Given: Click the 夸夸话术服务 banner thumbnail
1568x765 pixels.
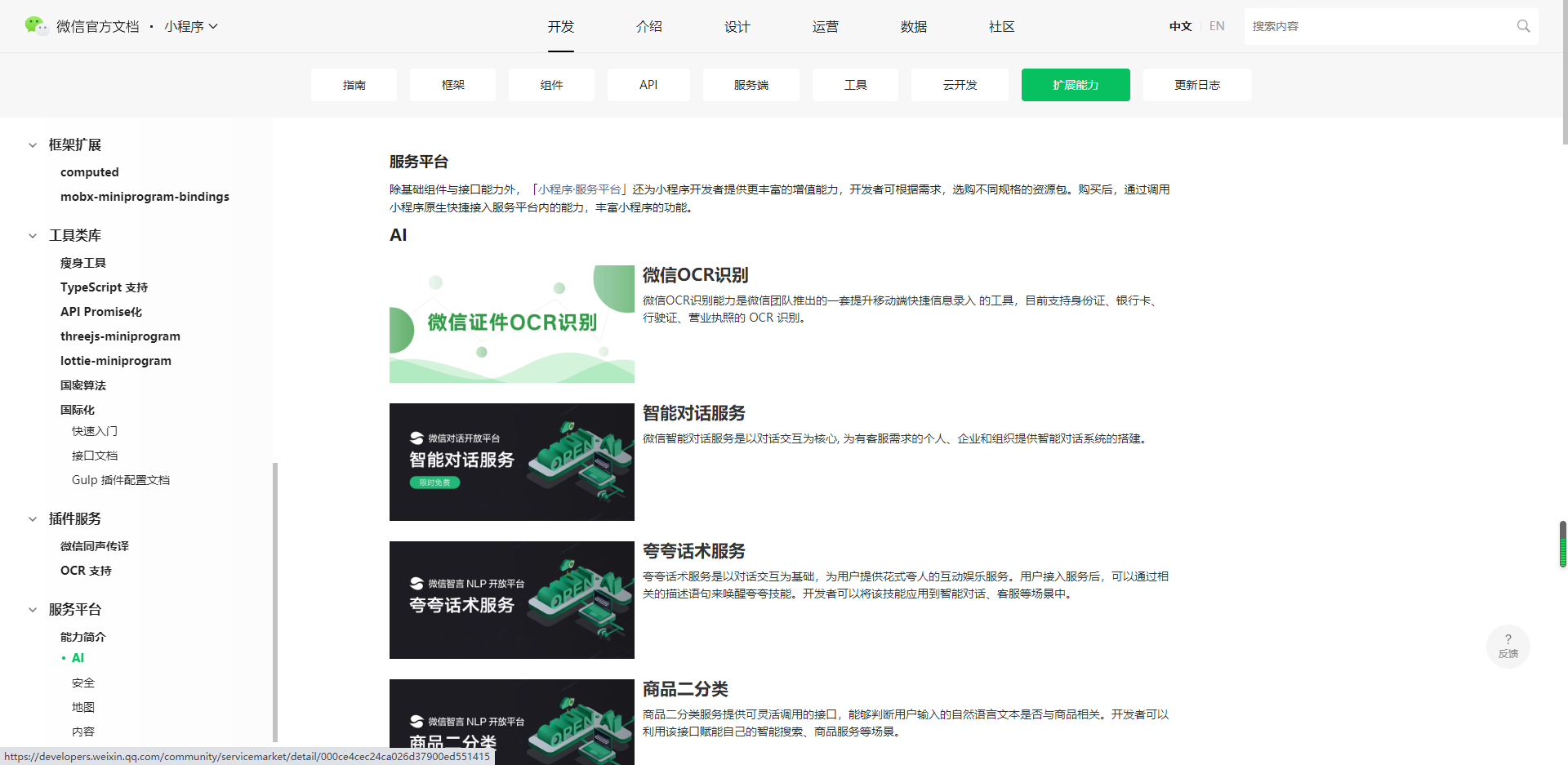Looking at the screenshot, I should (x=512, y=600).
